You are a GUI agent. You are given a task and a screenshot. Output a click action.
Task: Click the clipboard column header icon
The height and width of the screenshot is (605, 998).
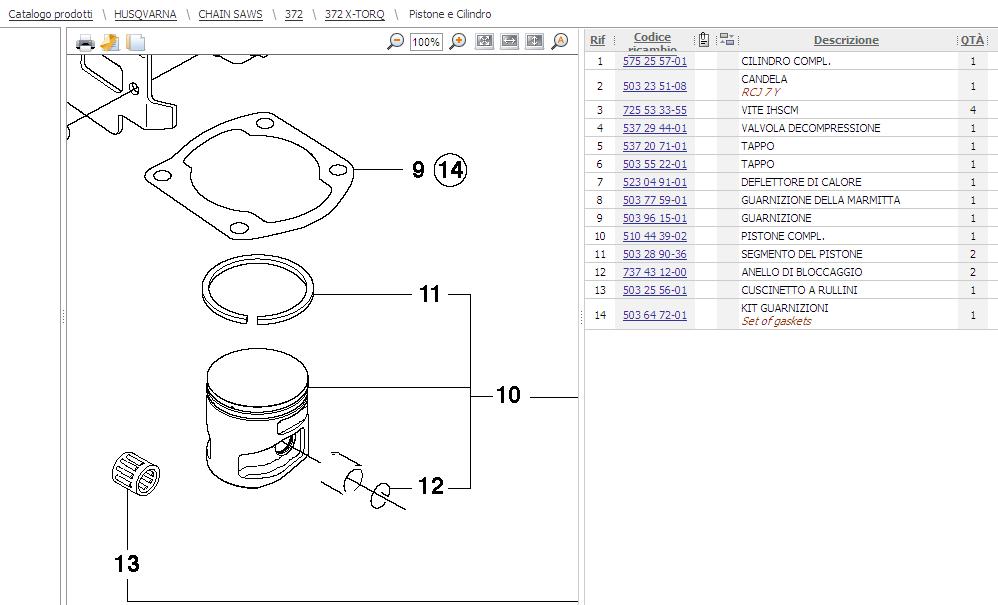click(x=704, y=40)
